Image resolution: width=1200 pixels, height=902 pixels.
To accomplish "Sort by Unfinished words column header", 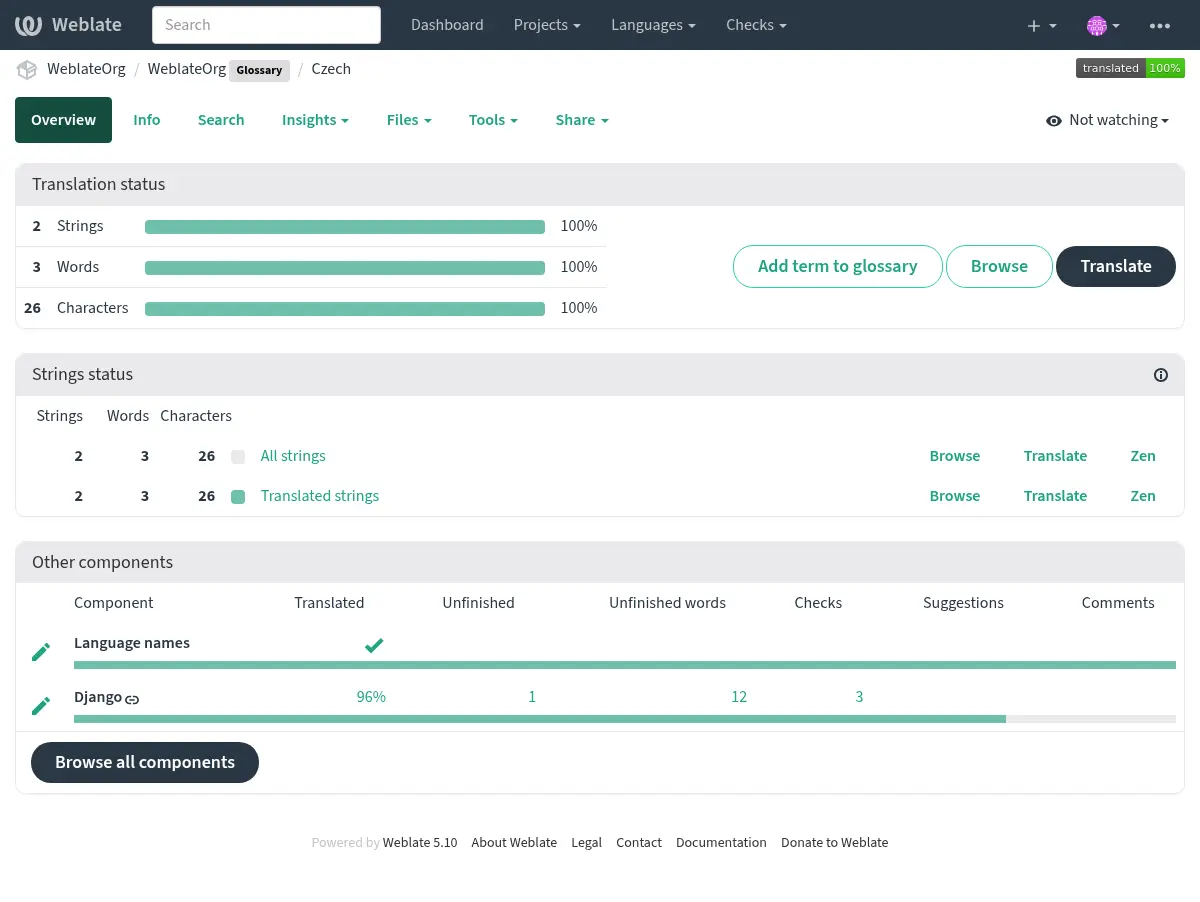I will tap(667, 603).
